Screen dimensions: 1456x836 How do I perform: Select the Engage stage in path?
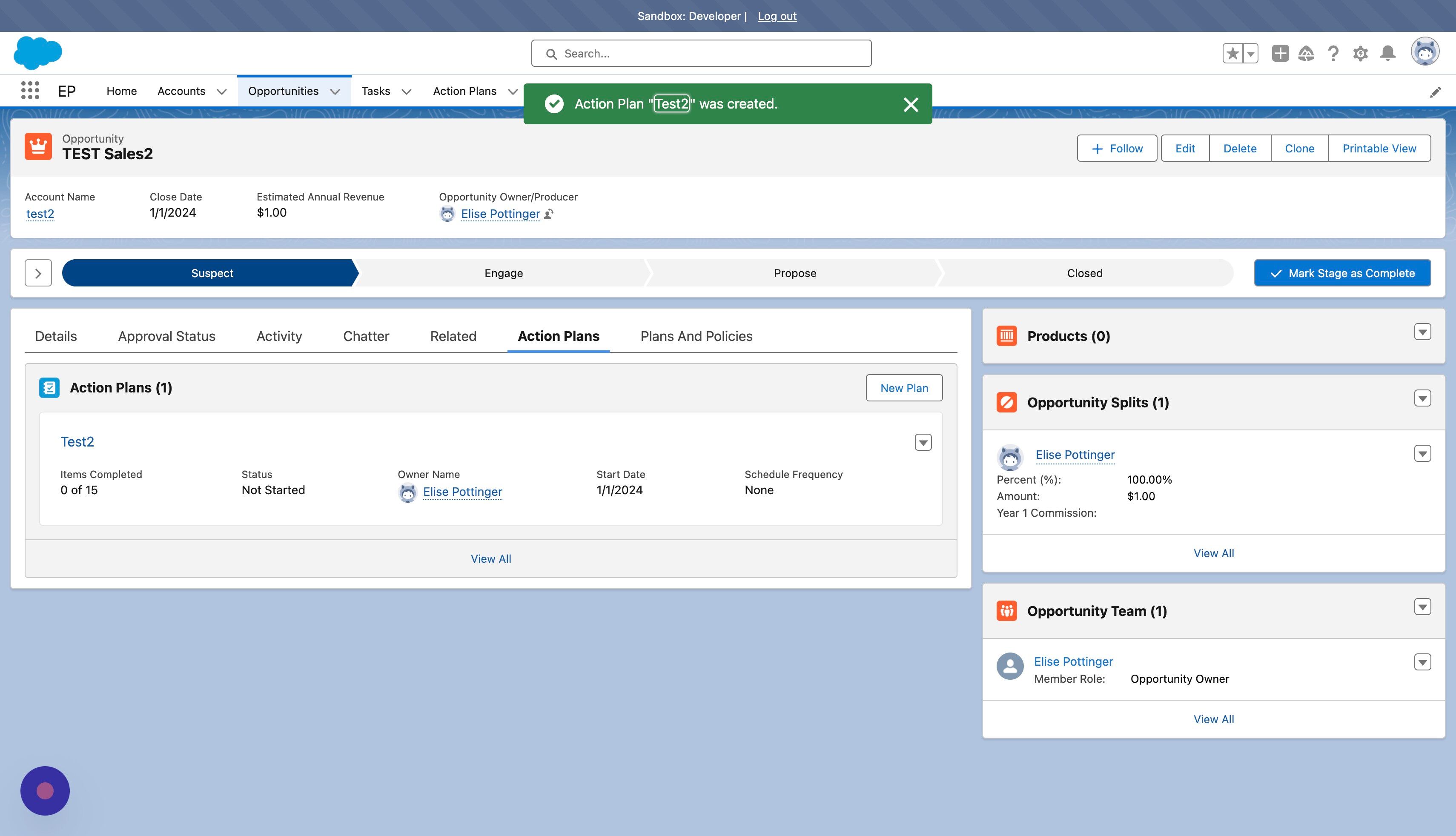click(504, 273)
